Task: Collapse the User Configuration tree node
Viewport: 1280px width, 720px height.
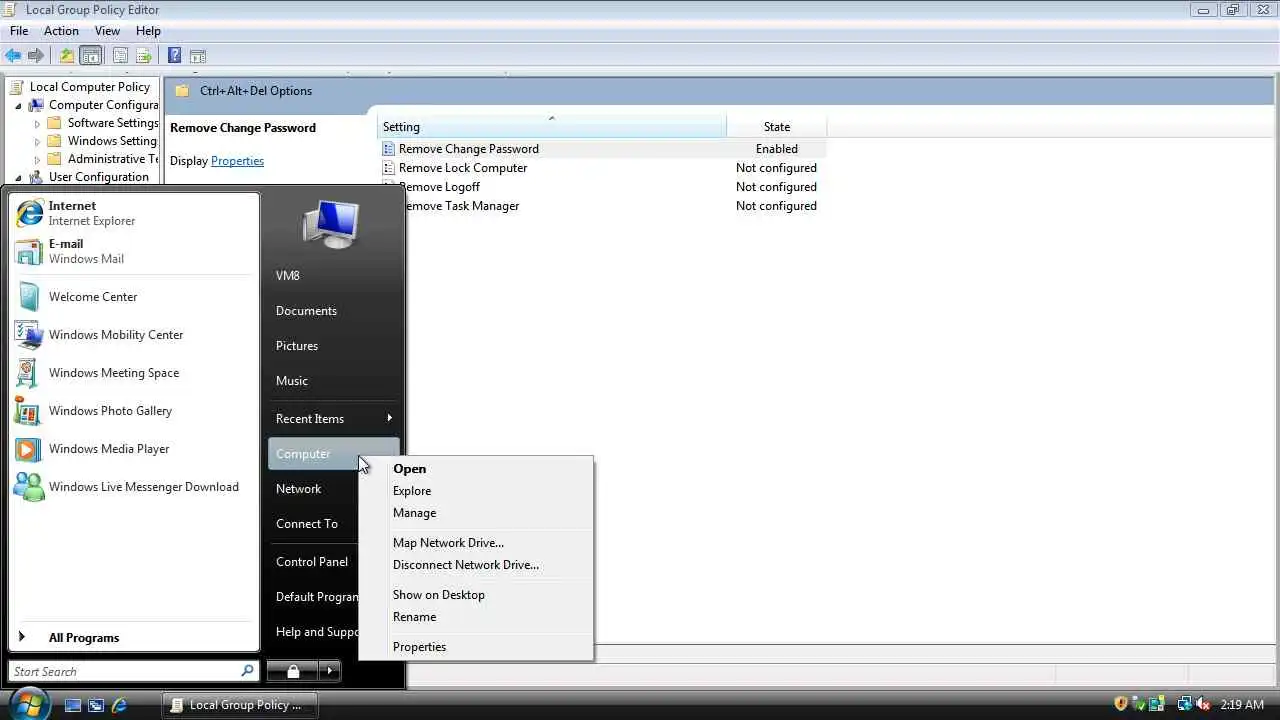Action: click(18, 177)
